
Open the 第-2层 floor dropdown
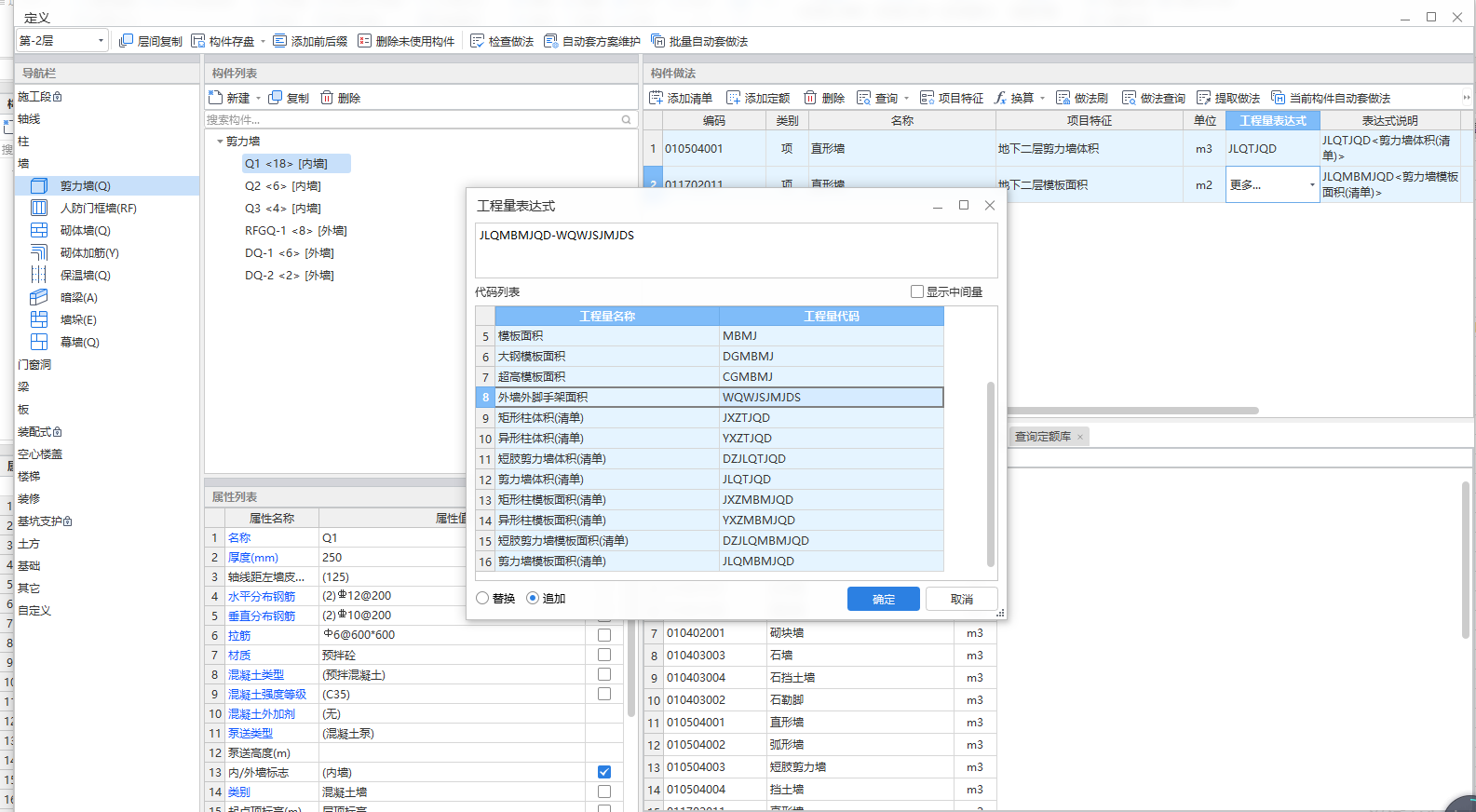click(62, 41)
